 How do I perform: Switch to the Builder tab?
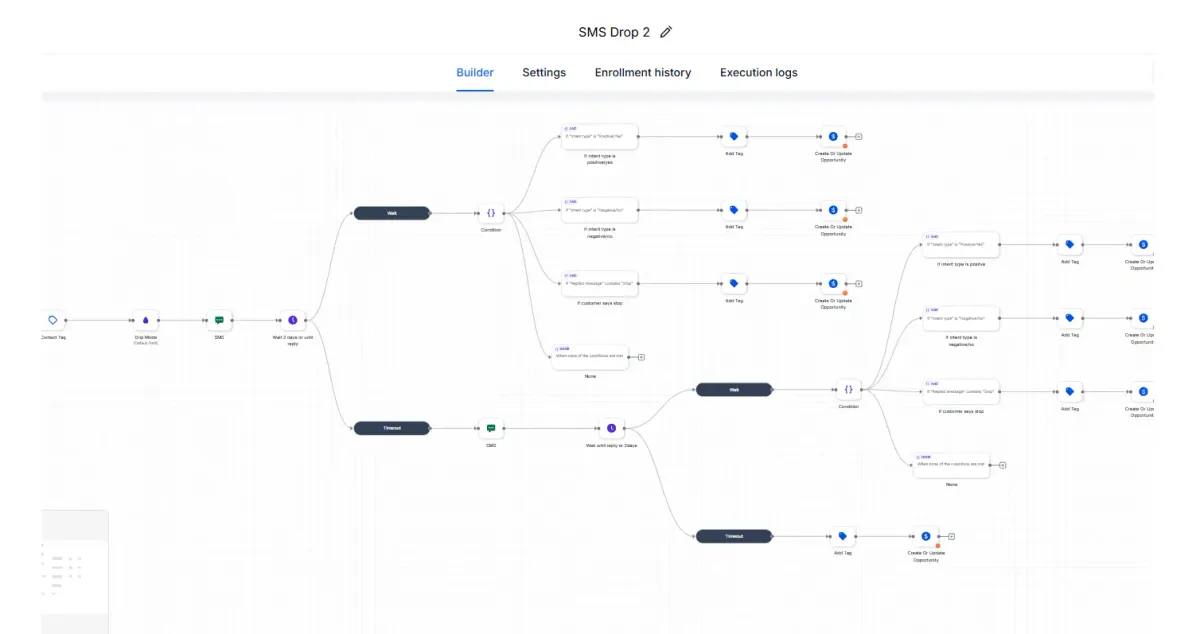(475, 72)
